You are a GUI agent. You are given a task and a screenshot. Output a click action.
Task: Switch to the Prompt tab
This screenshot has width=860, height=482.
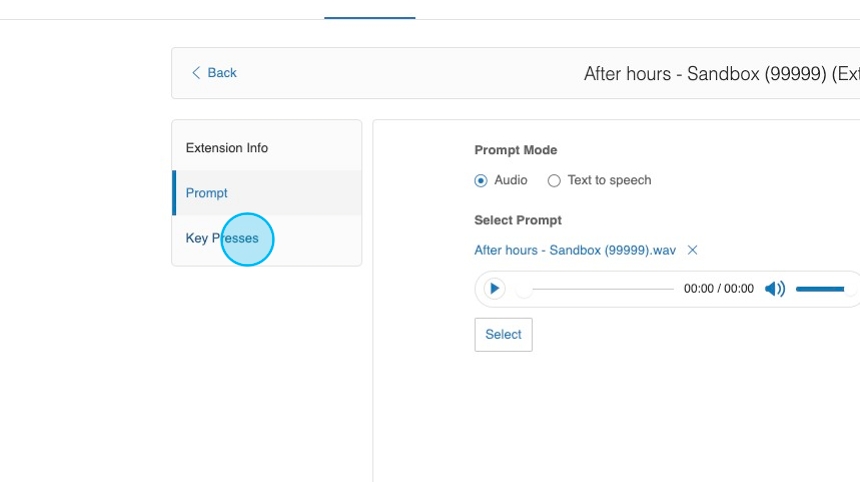(x=207, y=193)
